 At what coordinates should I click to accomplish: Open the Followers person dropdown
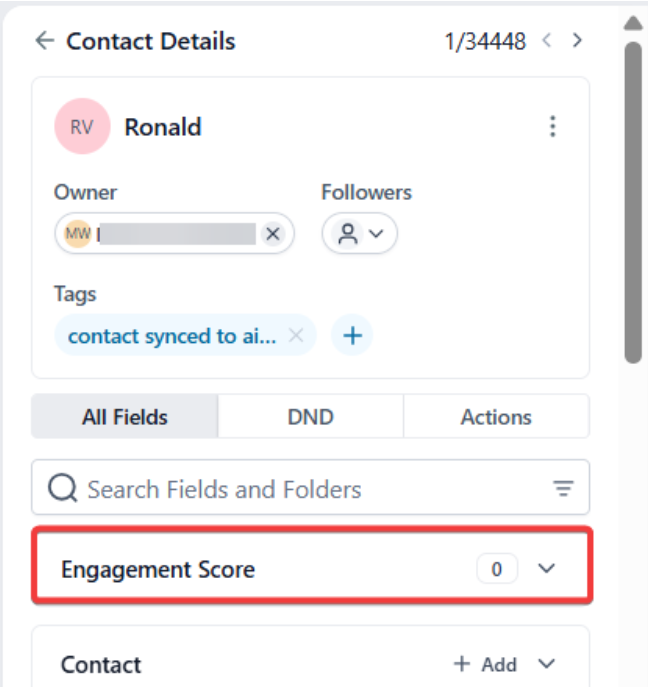tap(359, 234)
